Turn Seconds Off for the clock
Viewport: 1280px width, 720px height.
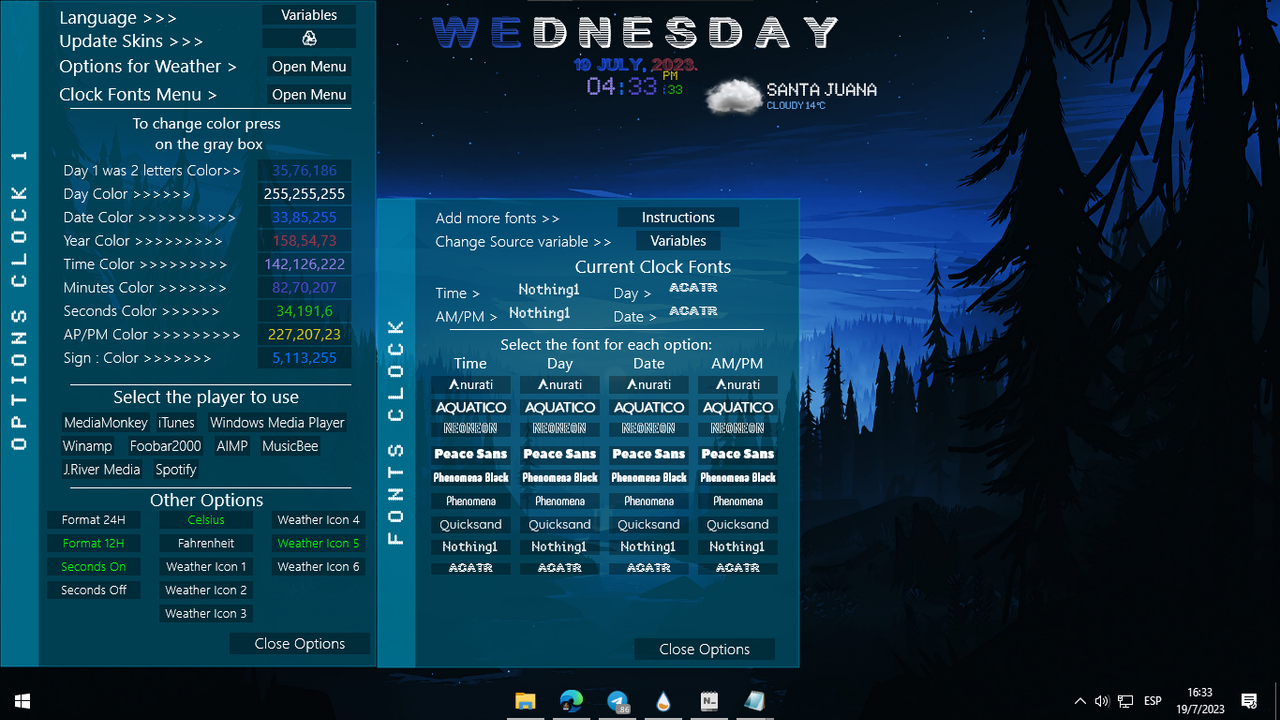pos(93,589)
